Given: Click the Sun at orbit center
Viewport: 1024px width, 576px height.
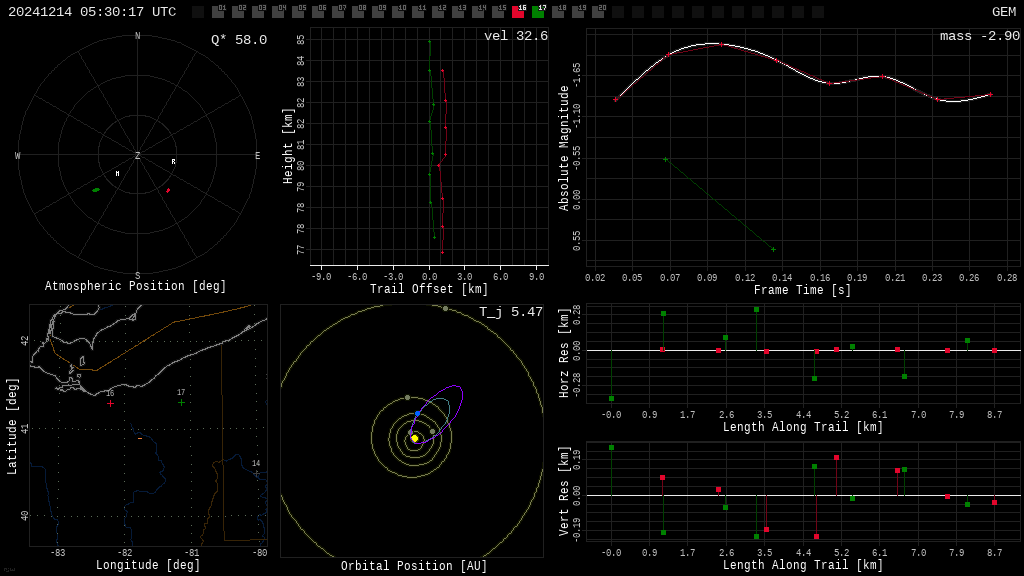Looking at the screenshot, I should [x=414, y=438].
